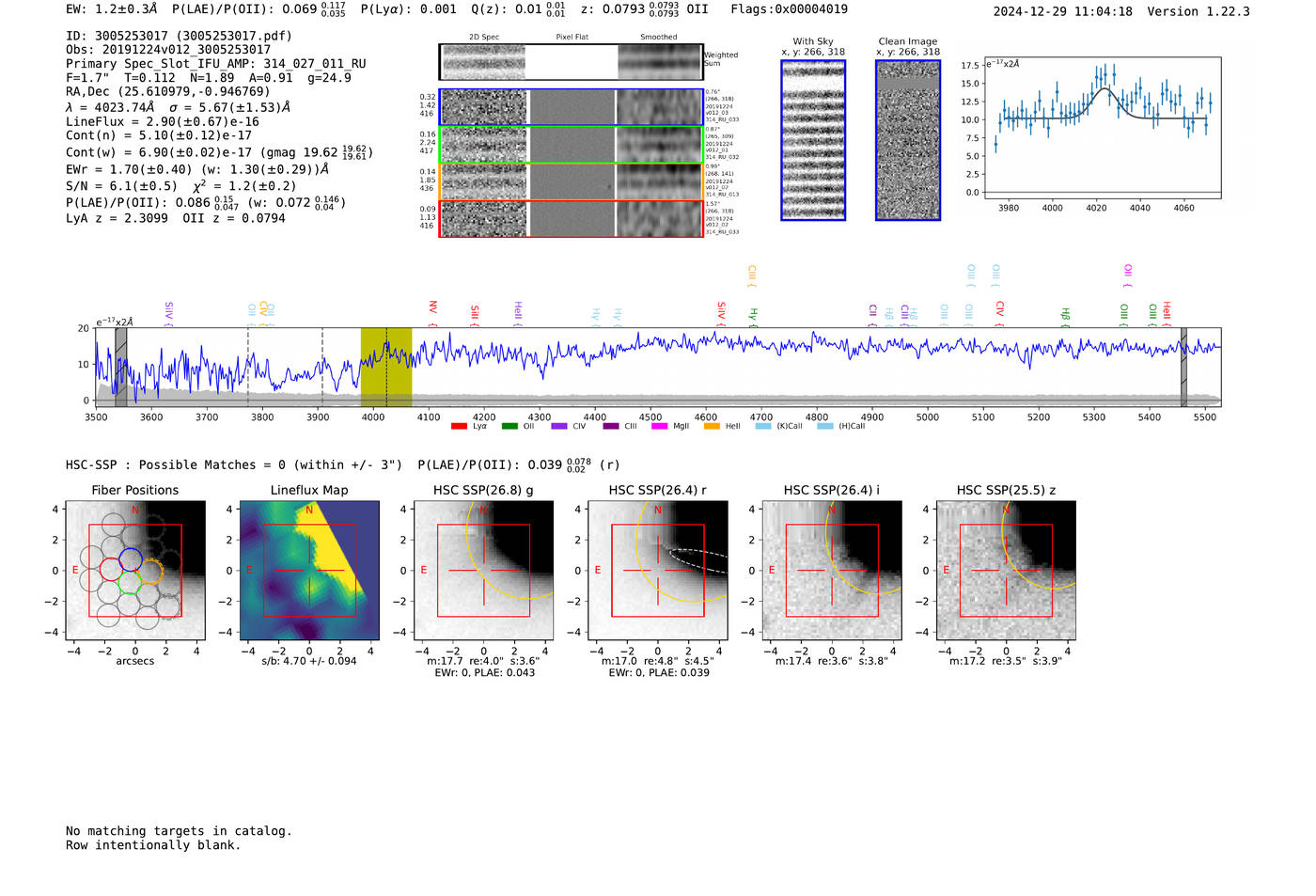
Task: Click the LineFlux = 2.90(±0.67)e-16 text
Action: point(163,121)
